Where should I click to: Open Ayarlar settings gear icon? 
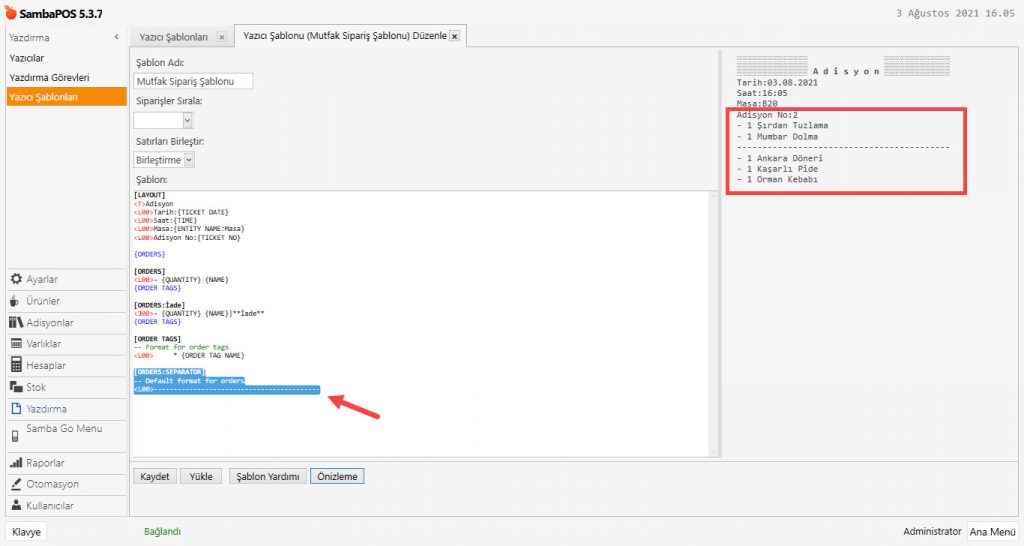(16, 279)
